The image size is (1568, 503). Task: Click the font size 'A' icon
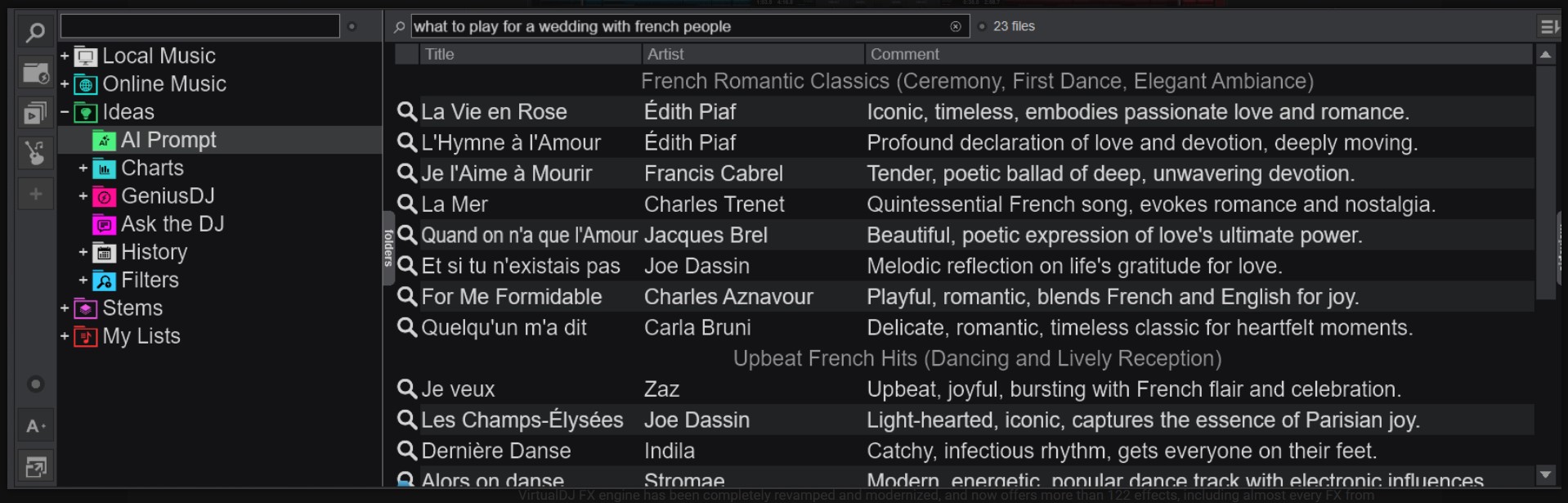pyautogui.click(x=35, y=426)
